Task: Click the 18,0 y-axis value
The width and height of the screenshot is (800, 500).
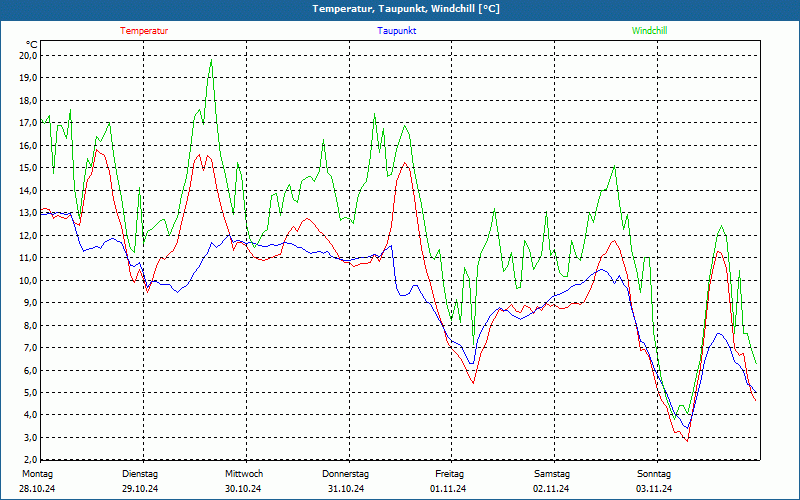Action: (29, 101)
